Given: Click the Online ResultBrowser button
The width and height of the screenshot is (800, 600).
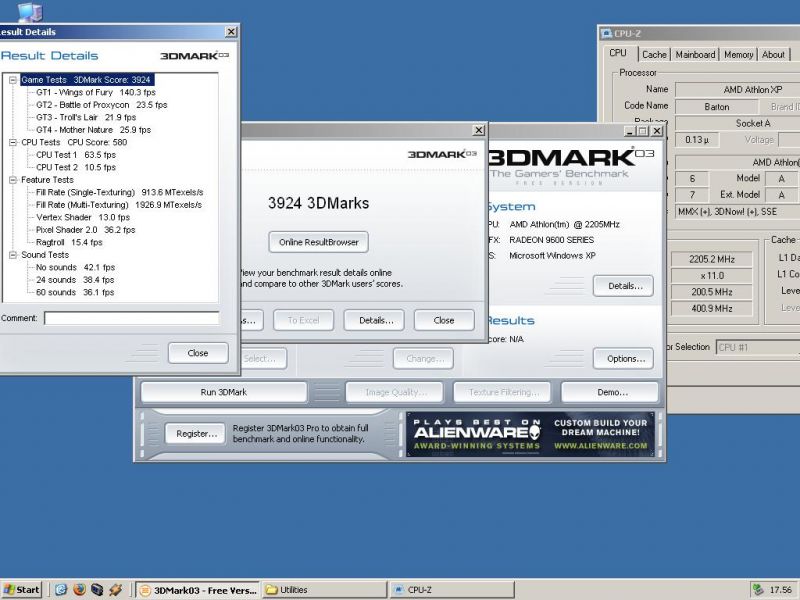Looking at the screenshot, I should click(318, 242).
